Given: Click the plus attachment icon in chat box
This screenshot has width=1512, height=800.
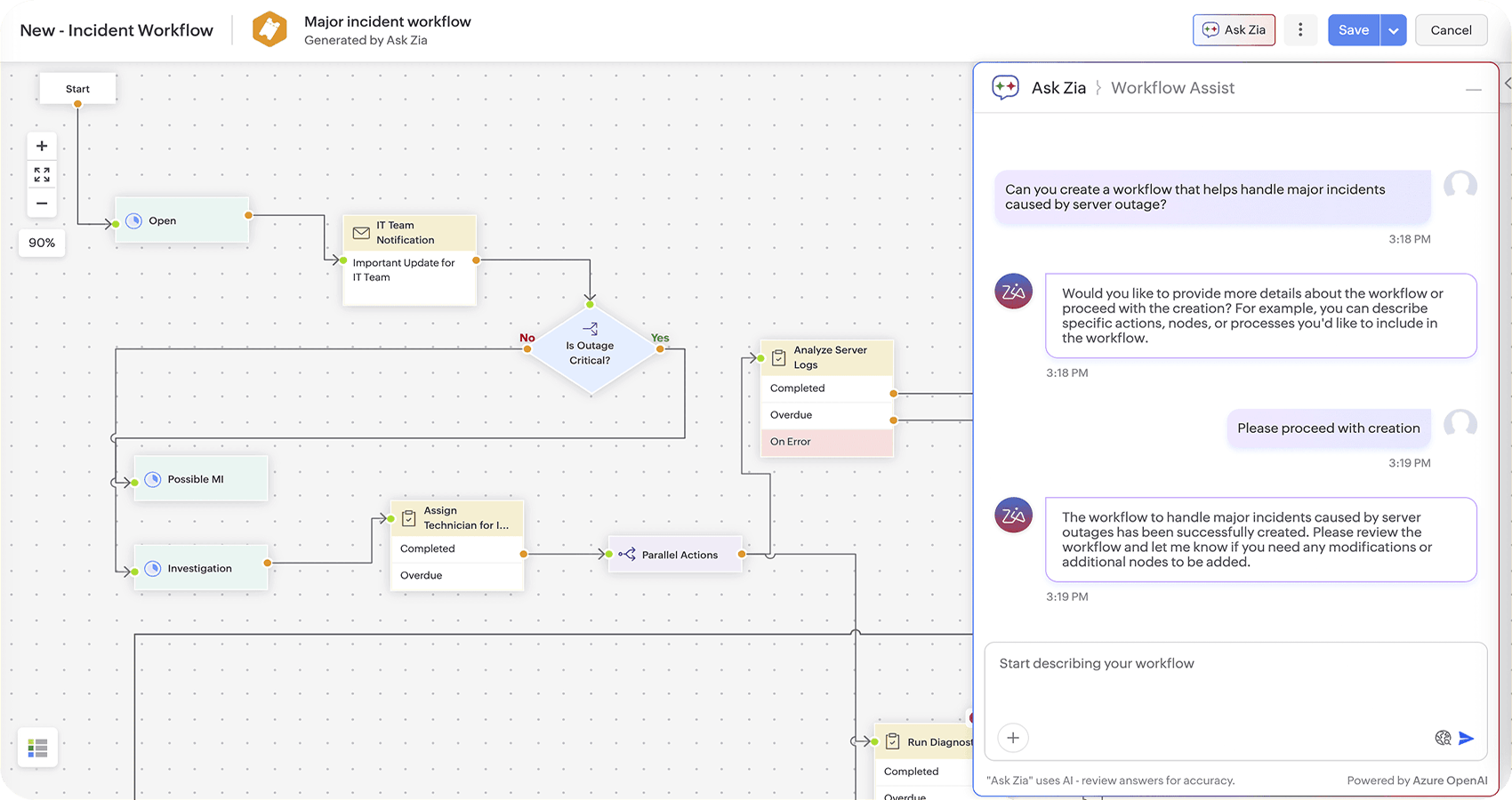Looking at the screenshot, I should pos(1013,738).
